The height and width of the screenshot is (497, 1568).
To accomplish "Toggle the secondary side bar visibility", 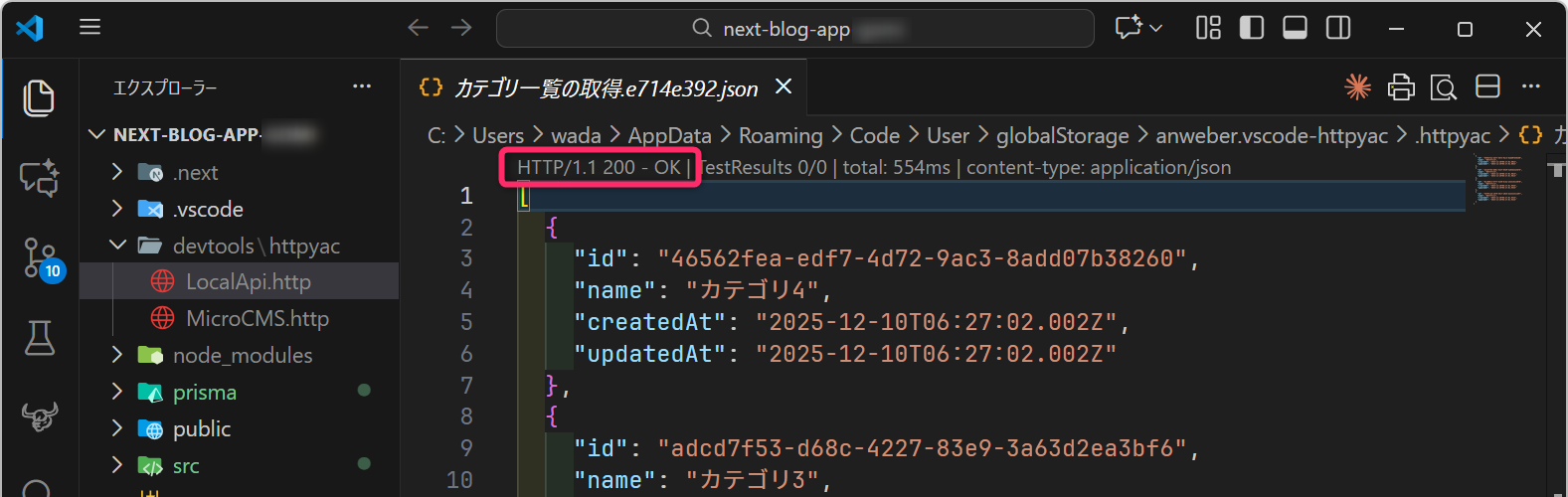I will coord(1338,28).
